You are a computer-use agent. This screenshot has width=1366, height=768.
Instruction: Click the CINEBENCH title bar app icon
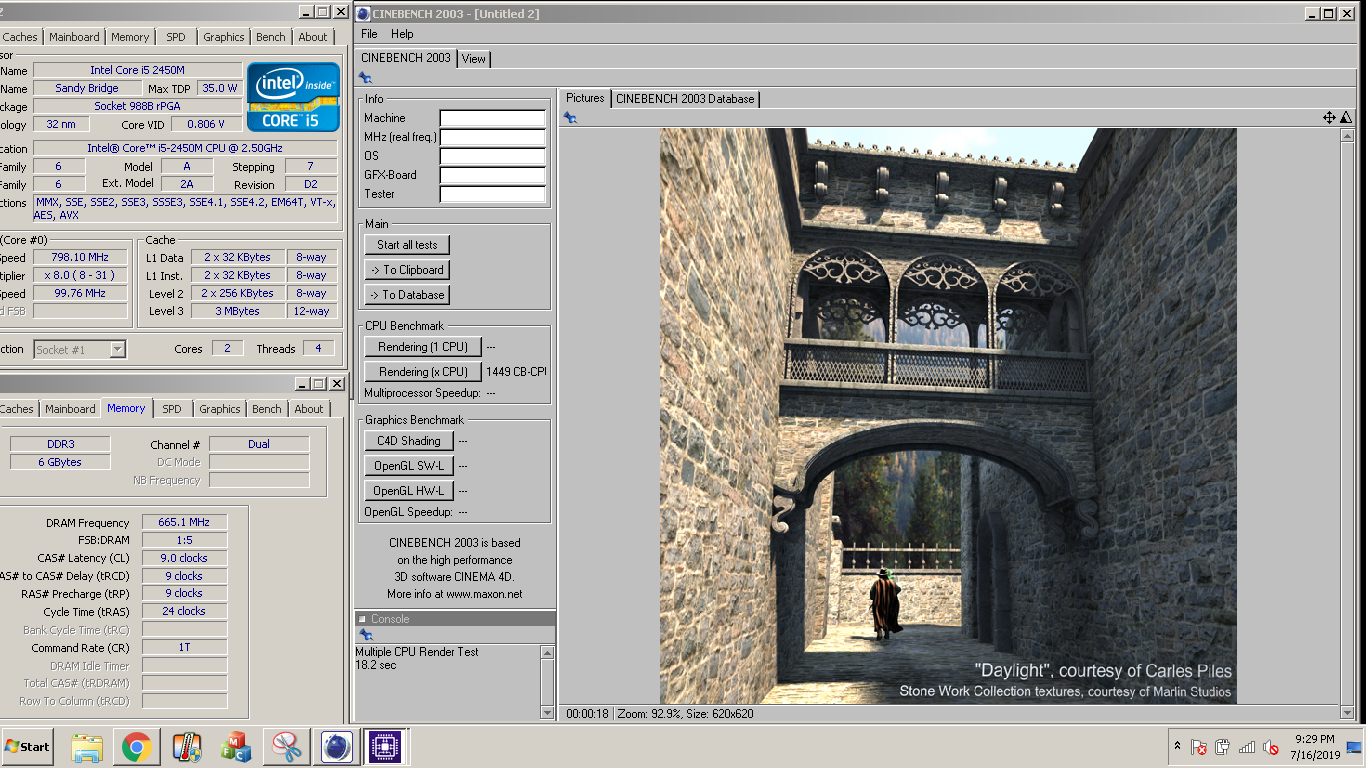[363, 13]
